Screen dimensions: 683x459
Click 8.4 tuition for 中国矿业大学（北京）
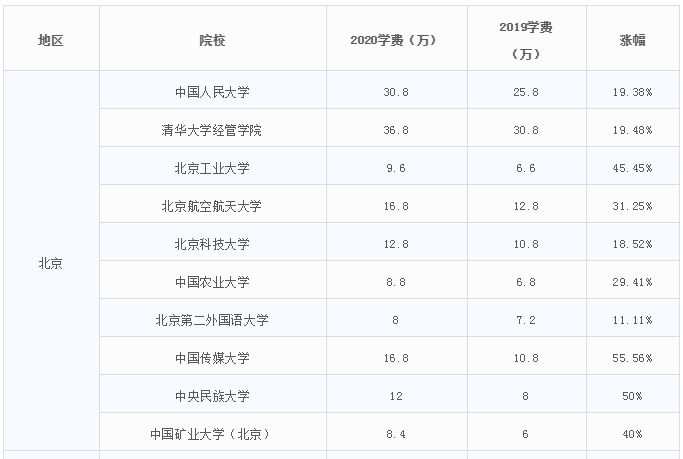(x=396, y=434)
